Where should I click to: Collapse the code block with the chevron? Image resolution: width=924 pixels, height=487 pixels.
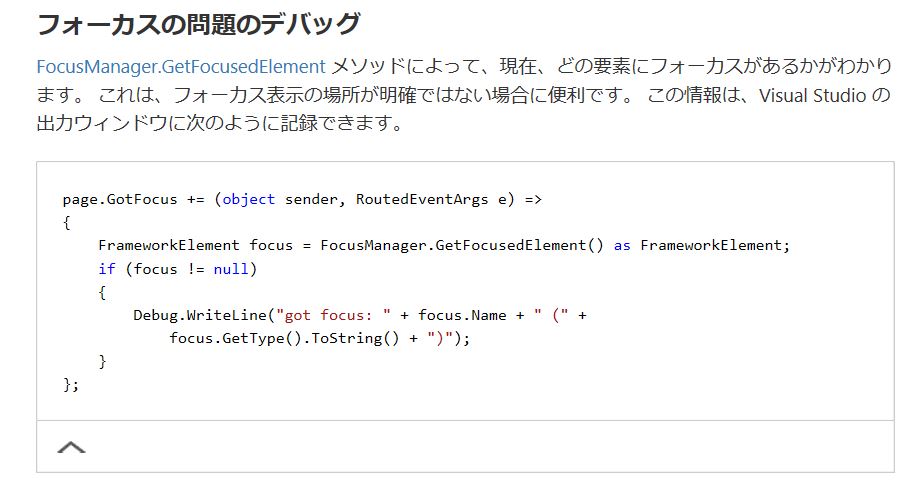71,447
